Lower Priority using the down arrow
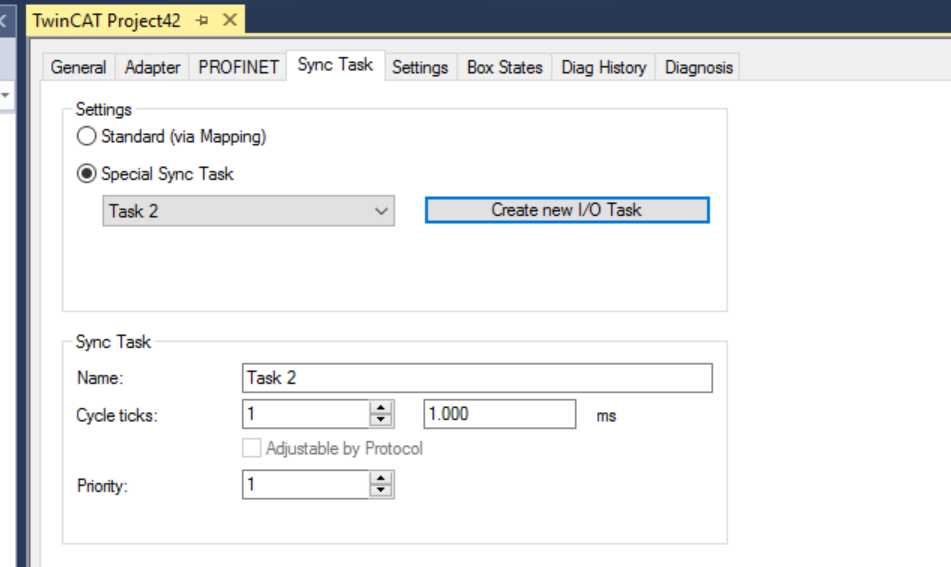Screen dimensions: 951x567 click(381, 491)
